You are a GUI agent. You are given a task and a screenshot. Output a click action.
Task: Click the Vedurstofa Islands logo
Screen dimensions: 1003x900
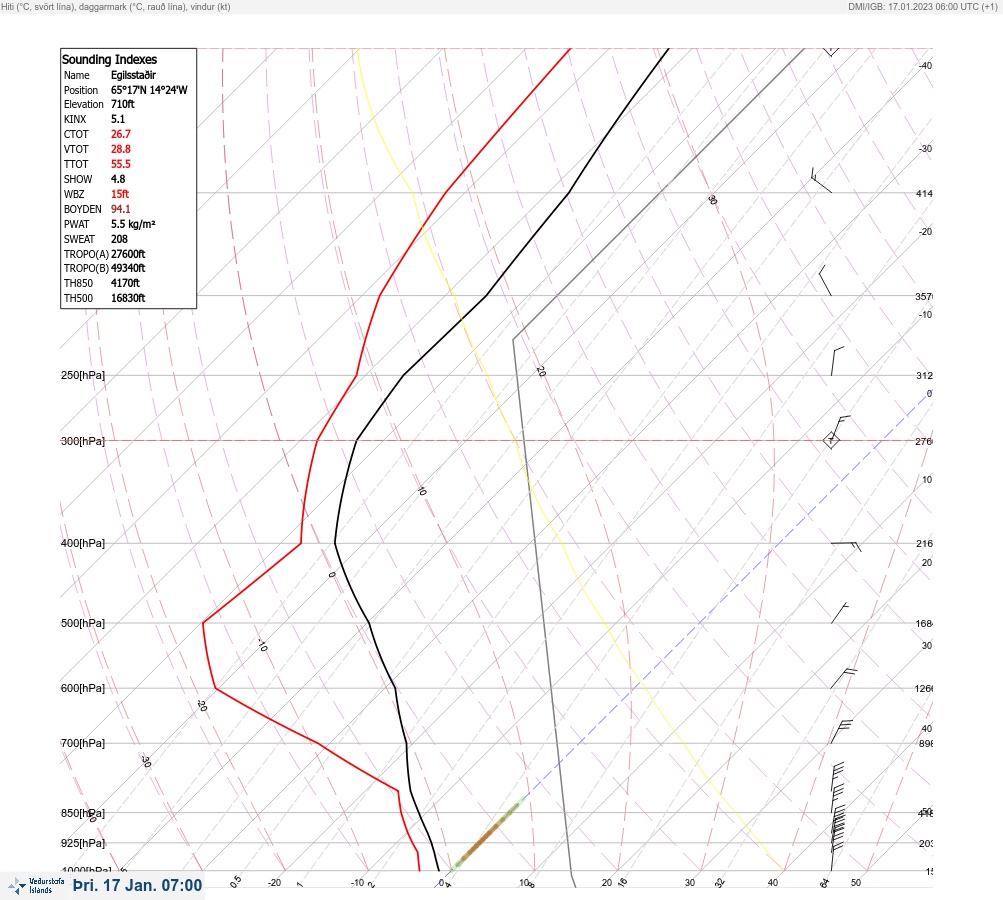(x=36, y=886)
